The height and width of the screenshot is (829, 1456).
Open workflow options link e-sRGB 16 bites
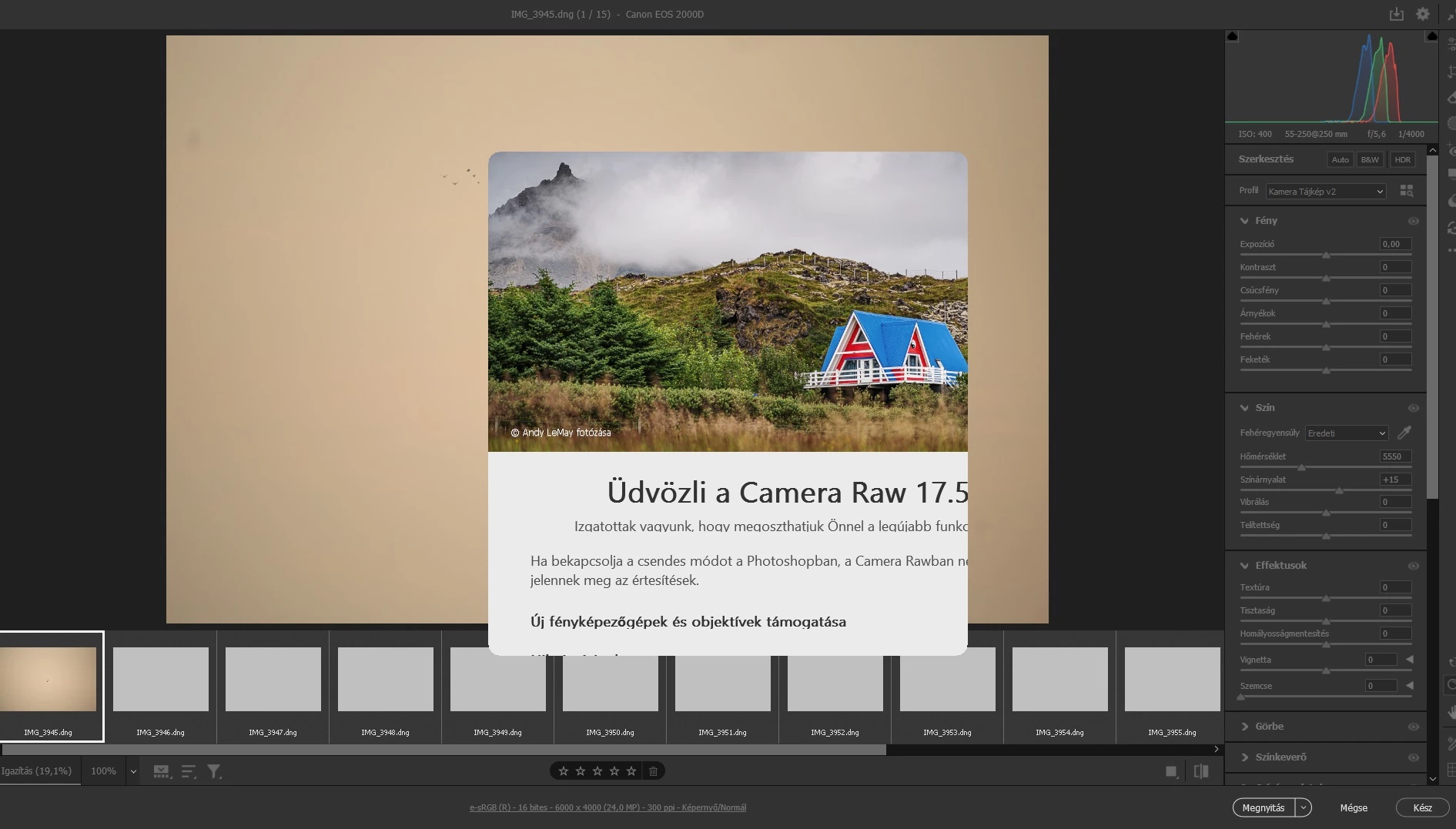click(608, 807)
